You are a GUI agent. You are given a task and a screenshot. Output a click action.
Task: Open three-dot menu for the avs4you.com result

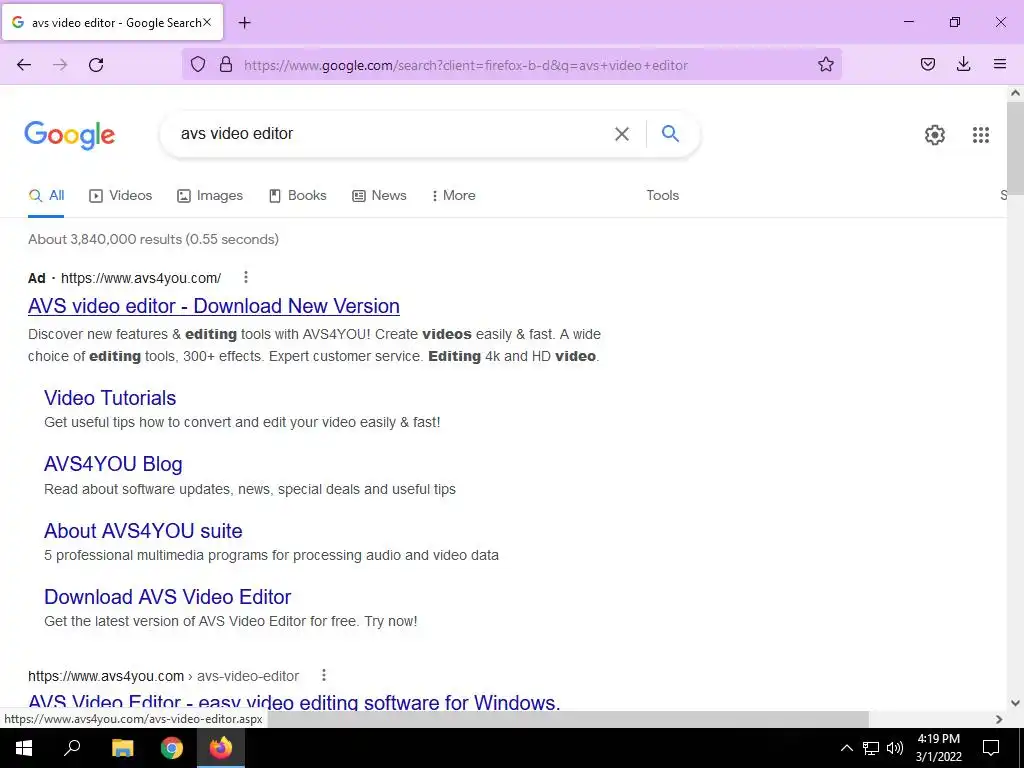pos(323,675)
